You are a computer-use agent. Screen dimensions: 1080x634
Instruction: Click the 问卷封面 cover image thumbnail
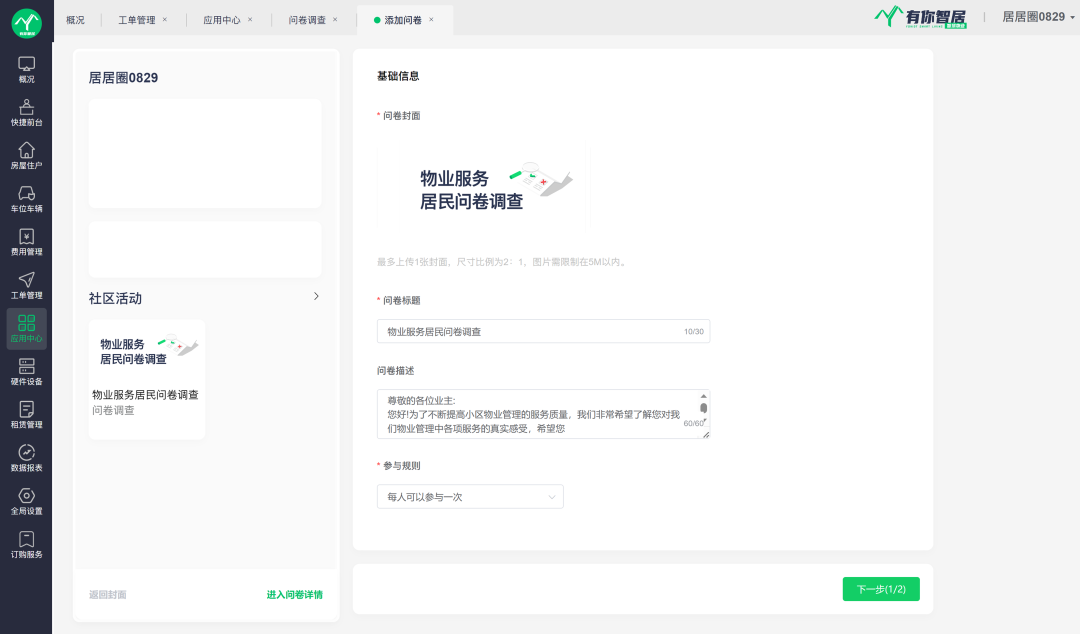pyautogui.click(x=483, y=186)
